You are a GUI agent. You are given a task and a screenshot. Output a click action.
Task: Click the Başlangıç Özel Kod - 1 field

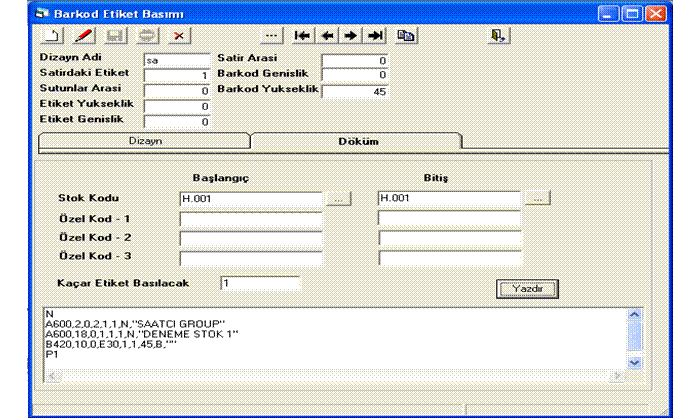pos(251,219)
